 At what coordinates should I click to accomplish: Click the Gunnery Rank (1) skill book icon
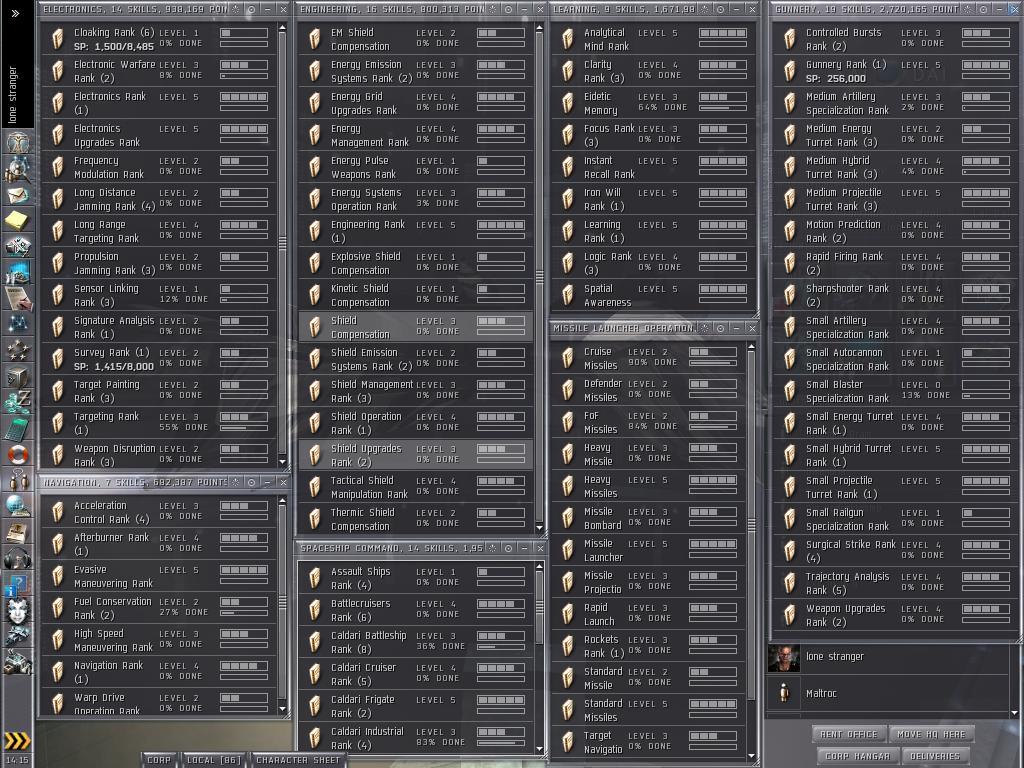[x=790, y=71]
